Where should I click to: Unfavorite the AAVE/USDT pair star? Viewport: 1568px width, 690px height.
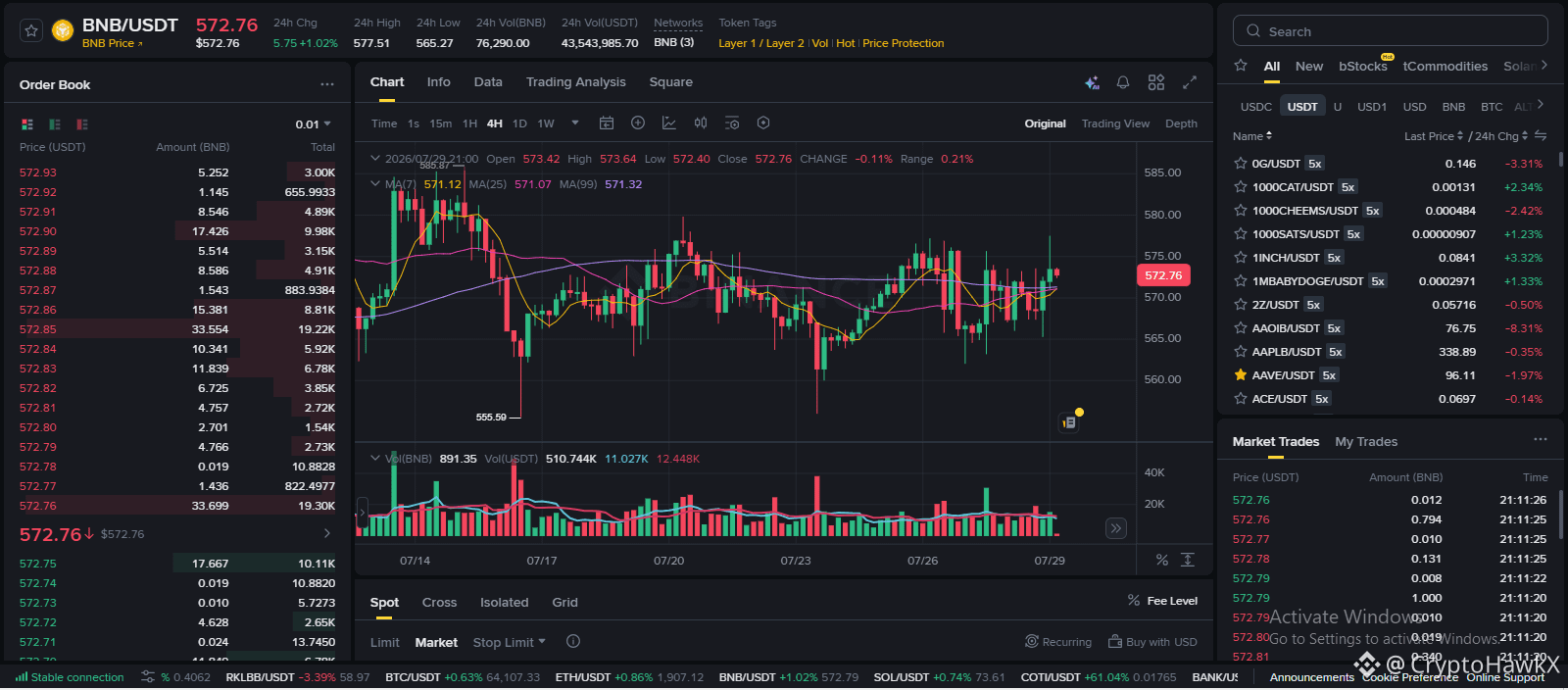point(1241,375)
